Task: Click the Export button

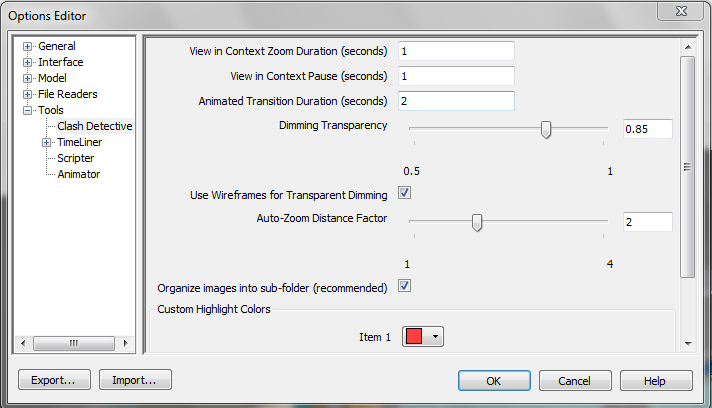Action: tap(54, 380)
